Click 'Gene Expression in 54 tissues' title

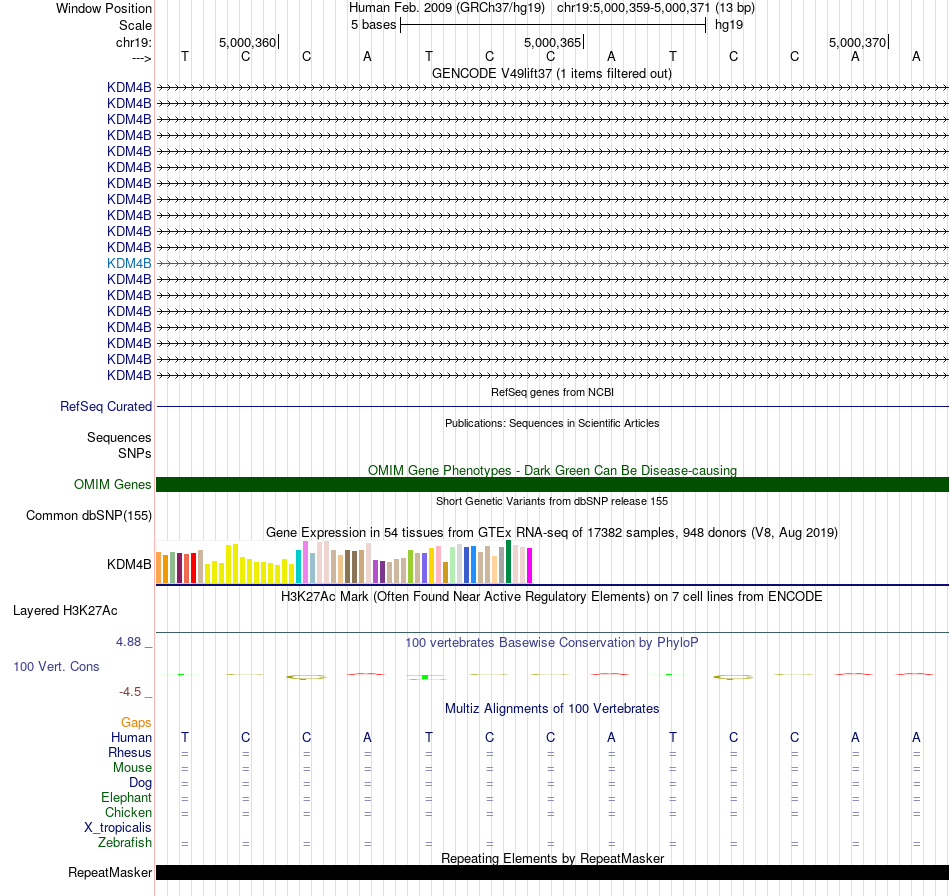tap(552, 533)
